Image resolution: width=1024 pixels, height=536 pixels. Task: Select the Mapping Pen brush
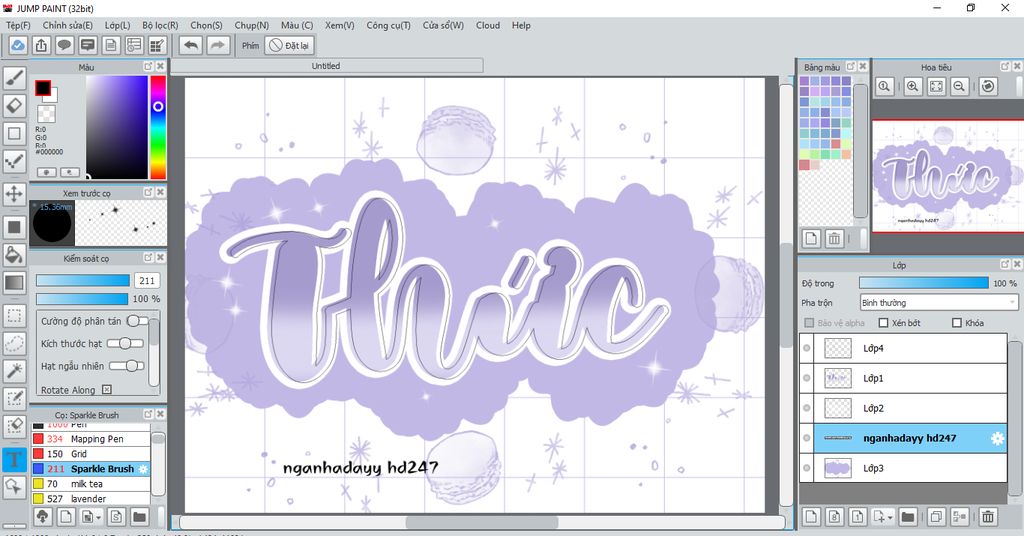(x=91, y=439)
